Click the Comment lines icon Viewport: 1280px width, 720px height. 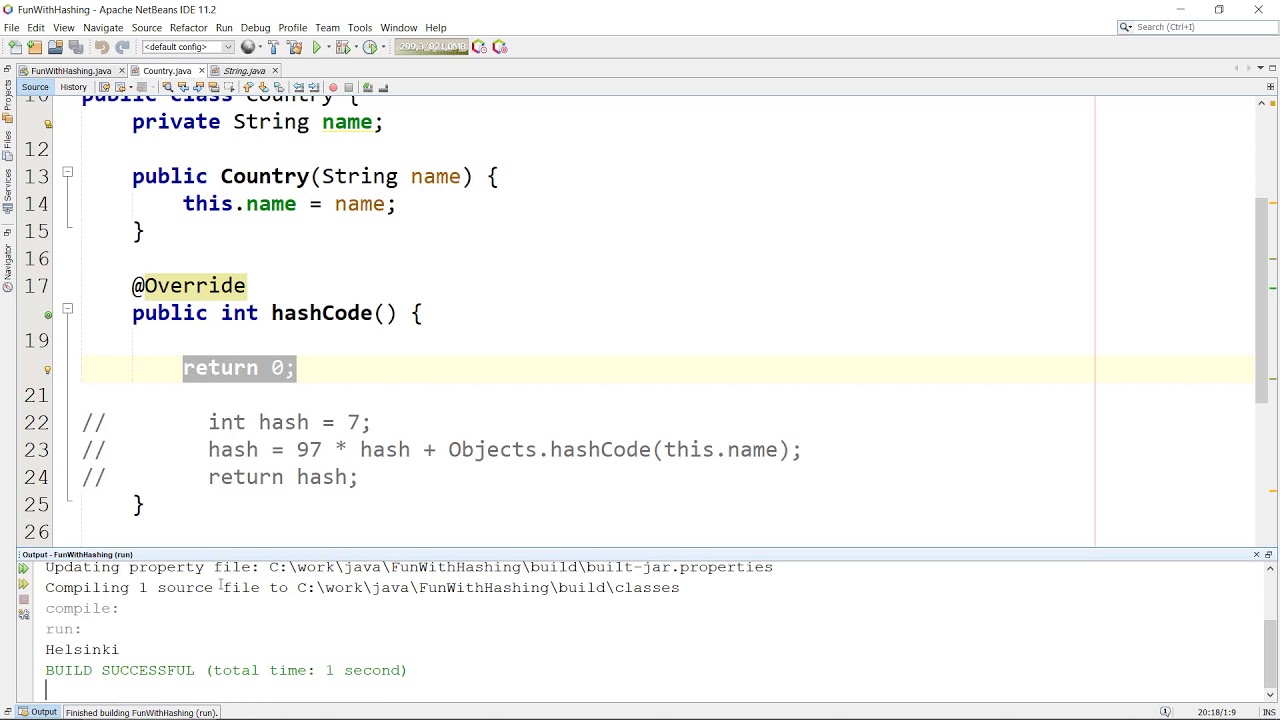(367, 87)
